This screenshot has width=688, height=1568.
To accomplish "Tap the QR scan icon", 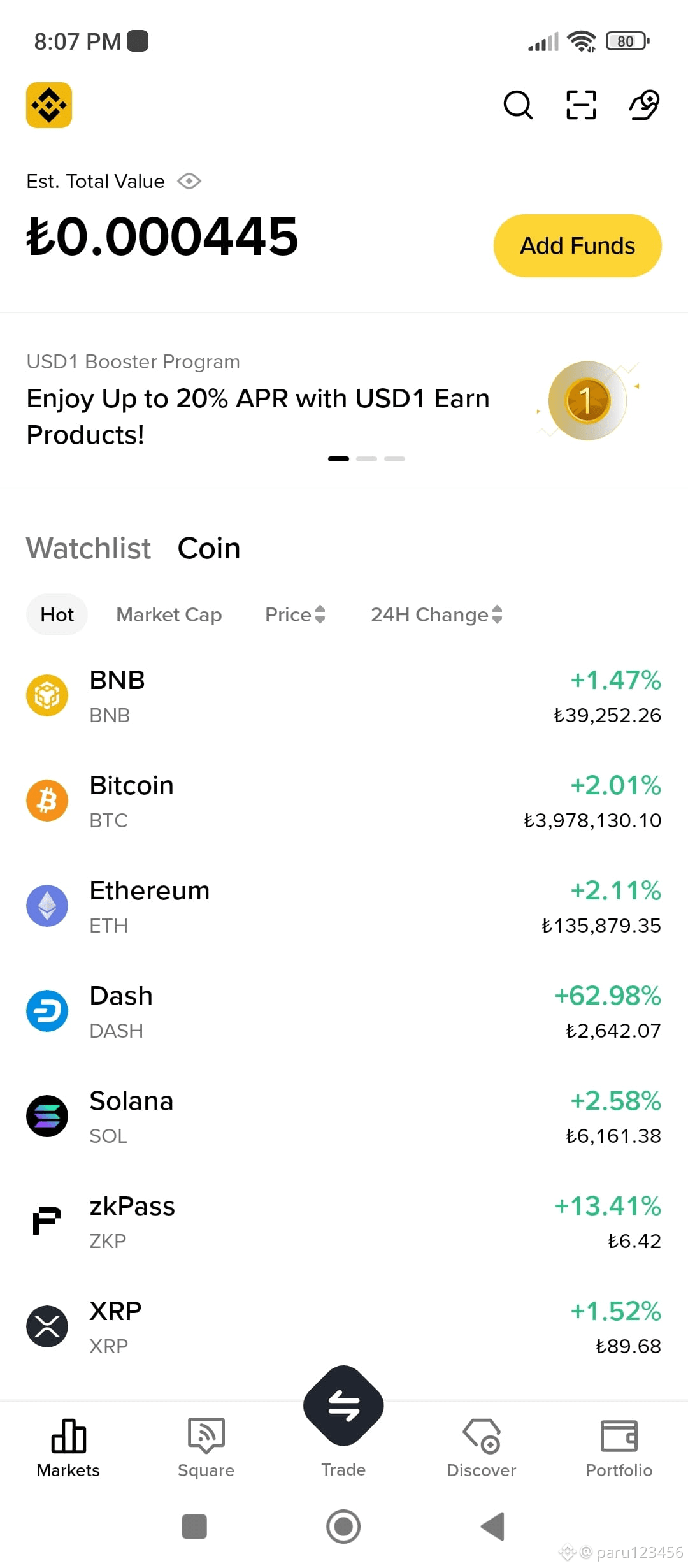I will [581, 105].
